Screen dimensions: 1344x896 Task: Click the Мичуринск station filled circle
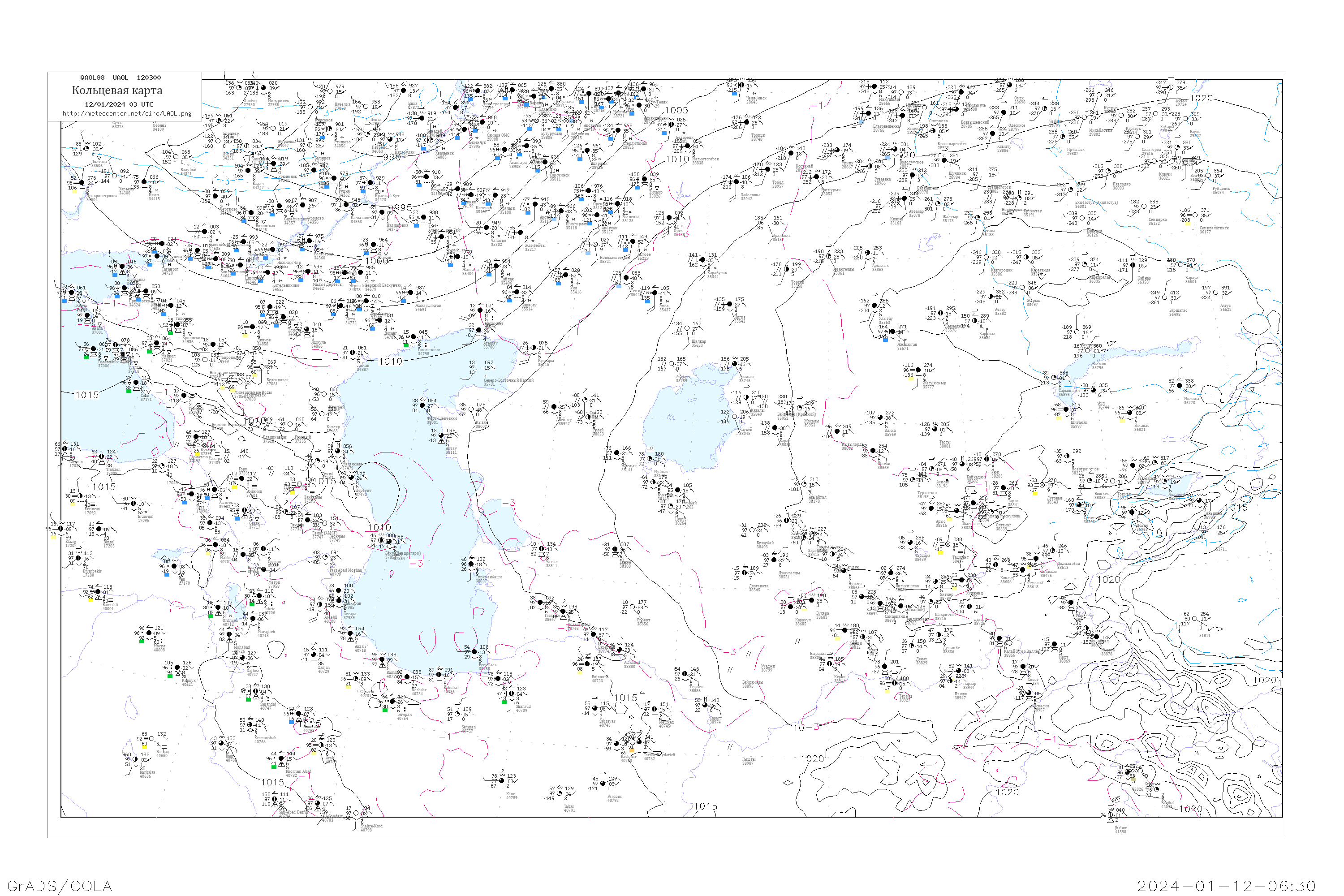263,88
